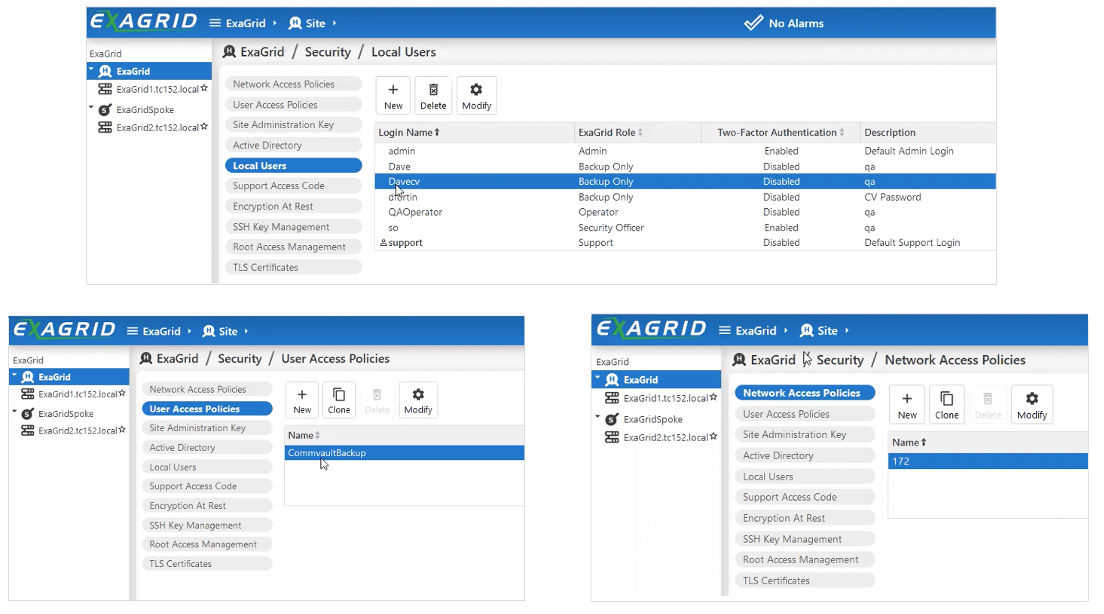Click ExaGrid logo in User Access Policies window
The height and width of the screenshot is (614, 1104).
click(x=64, y=330)
